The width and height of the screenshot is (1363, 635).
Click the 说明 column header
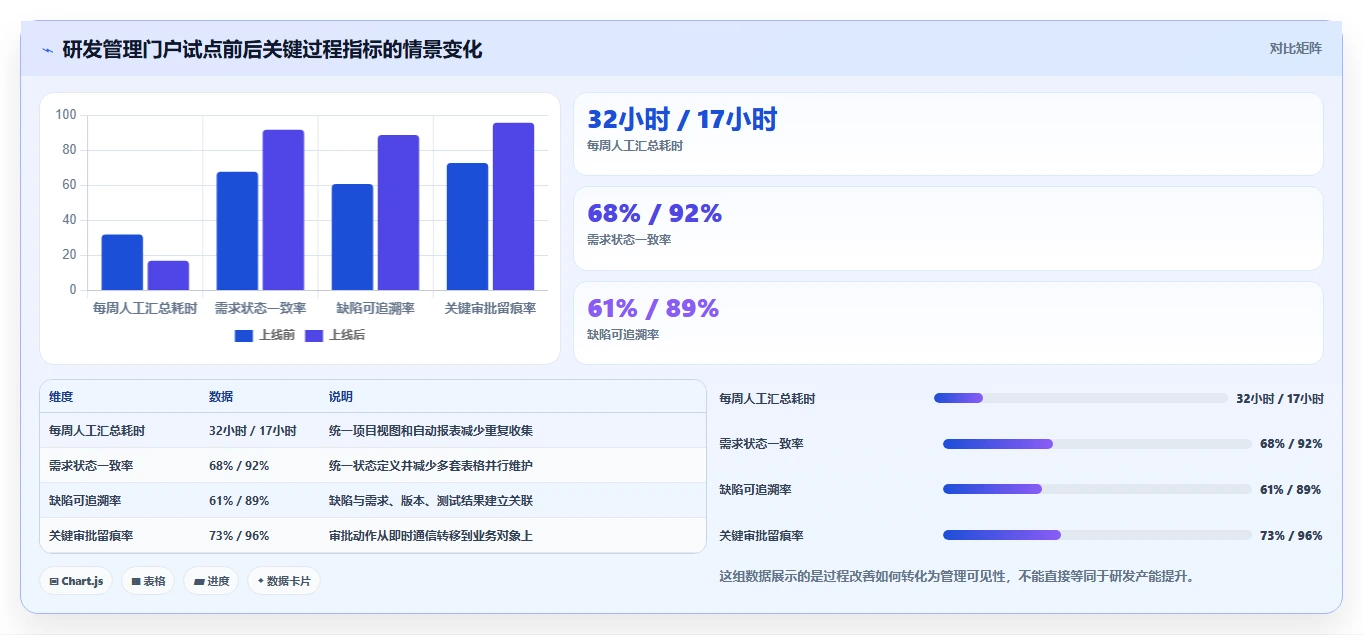coord(341,397)
